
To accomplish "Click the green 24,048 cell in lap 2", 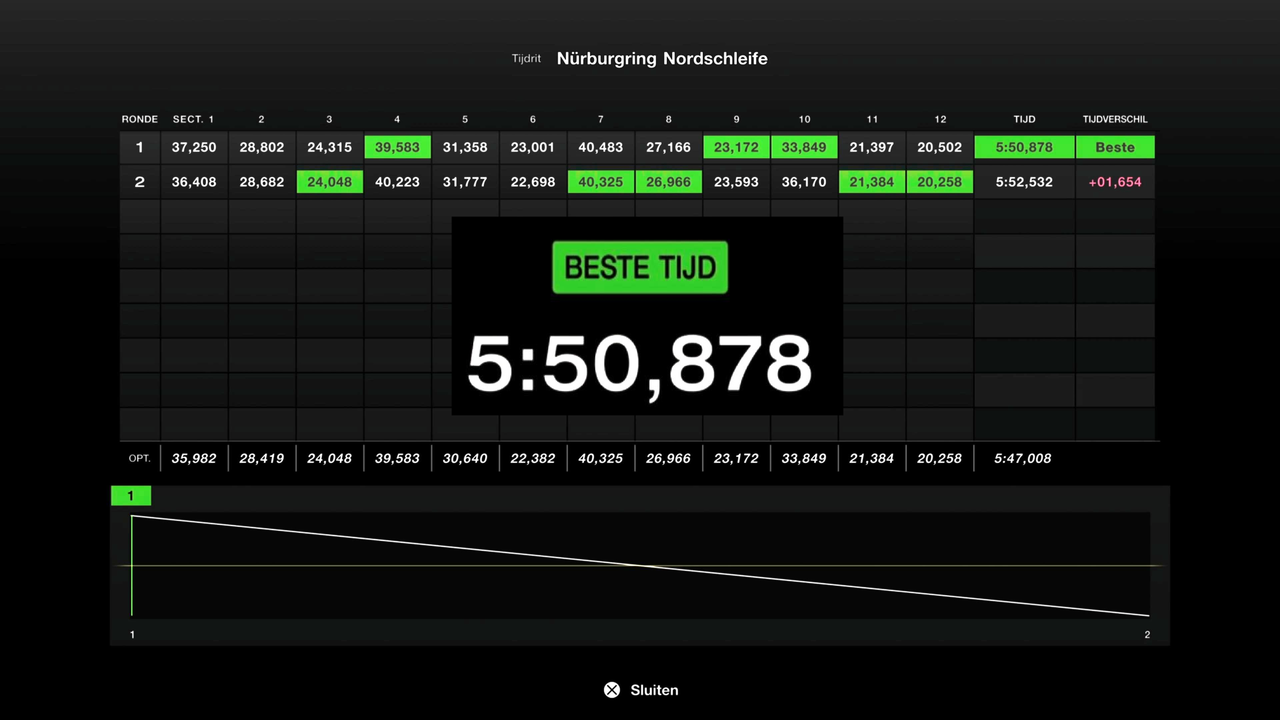I will [x=330, y=182].
